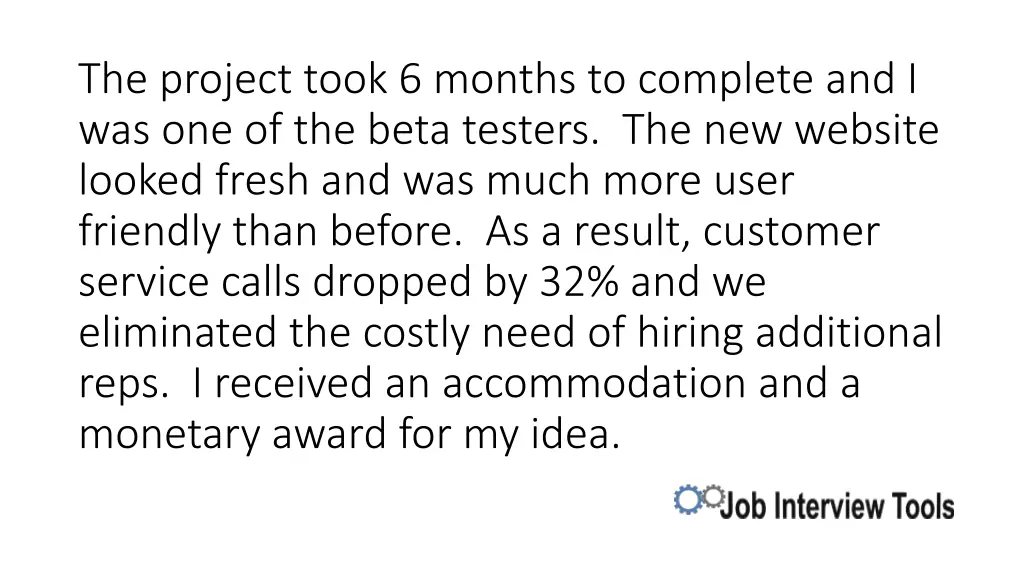Click the word "idea" ending the paragraph

[x=584, y=435]
